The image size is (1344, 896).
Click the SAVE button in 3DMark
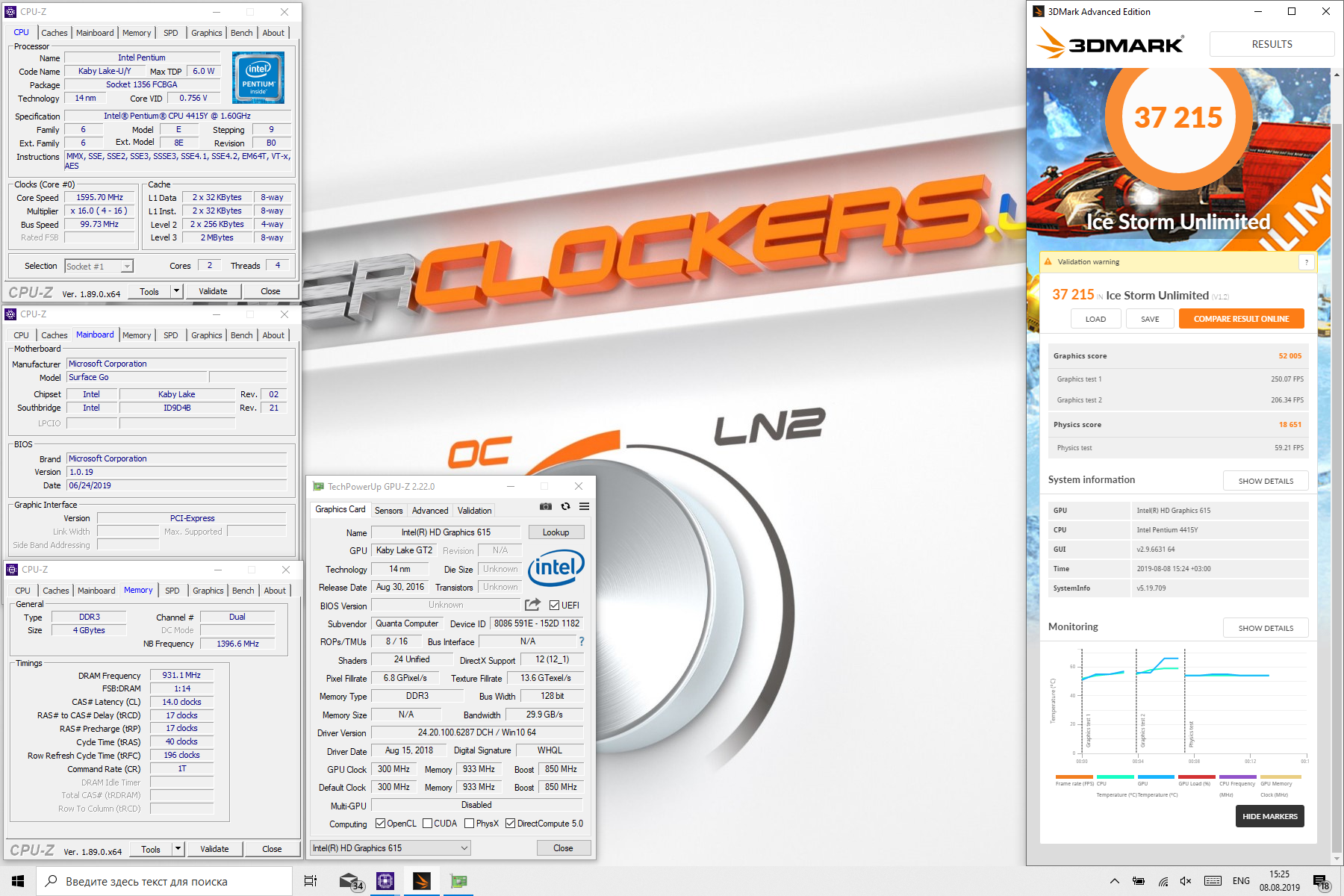click(1150, 319)
